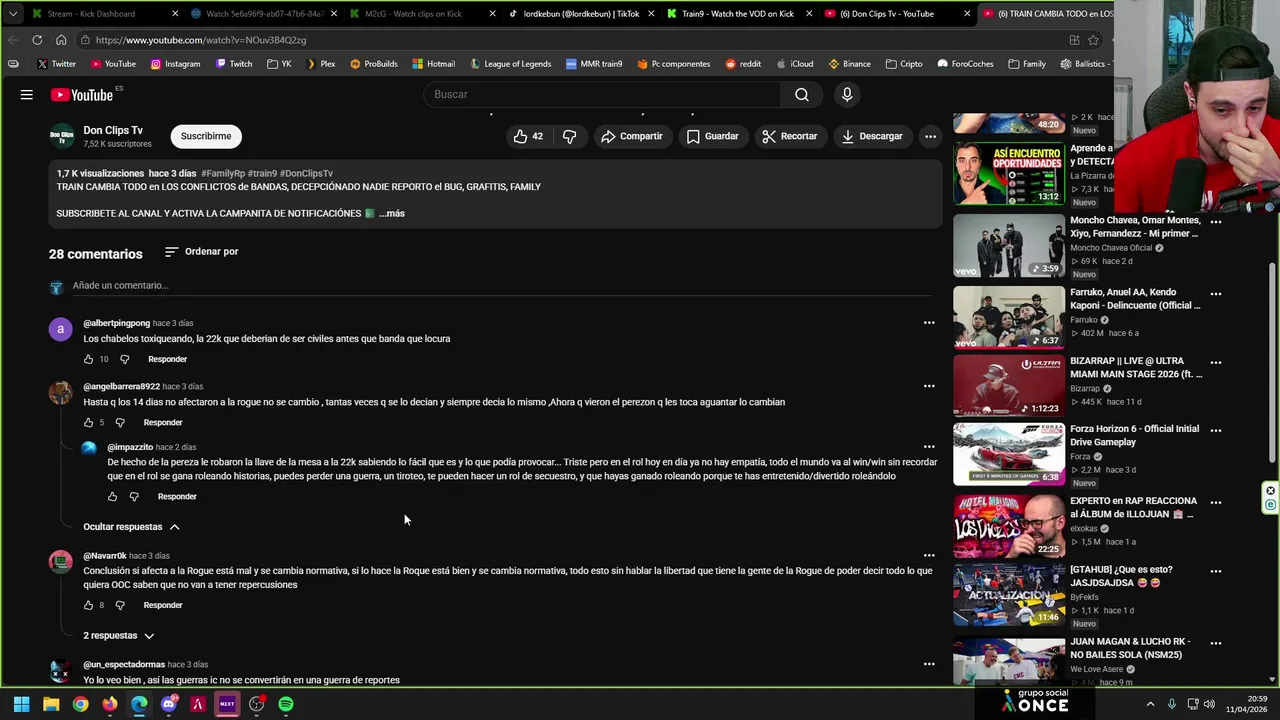1280x720 pixels.
Task: Like the @angelbarrera8922 comment
Action: (x=88, y=423)
